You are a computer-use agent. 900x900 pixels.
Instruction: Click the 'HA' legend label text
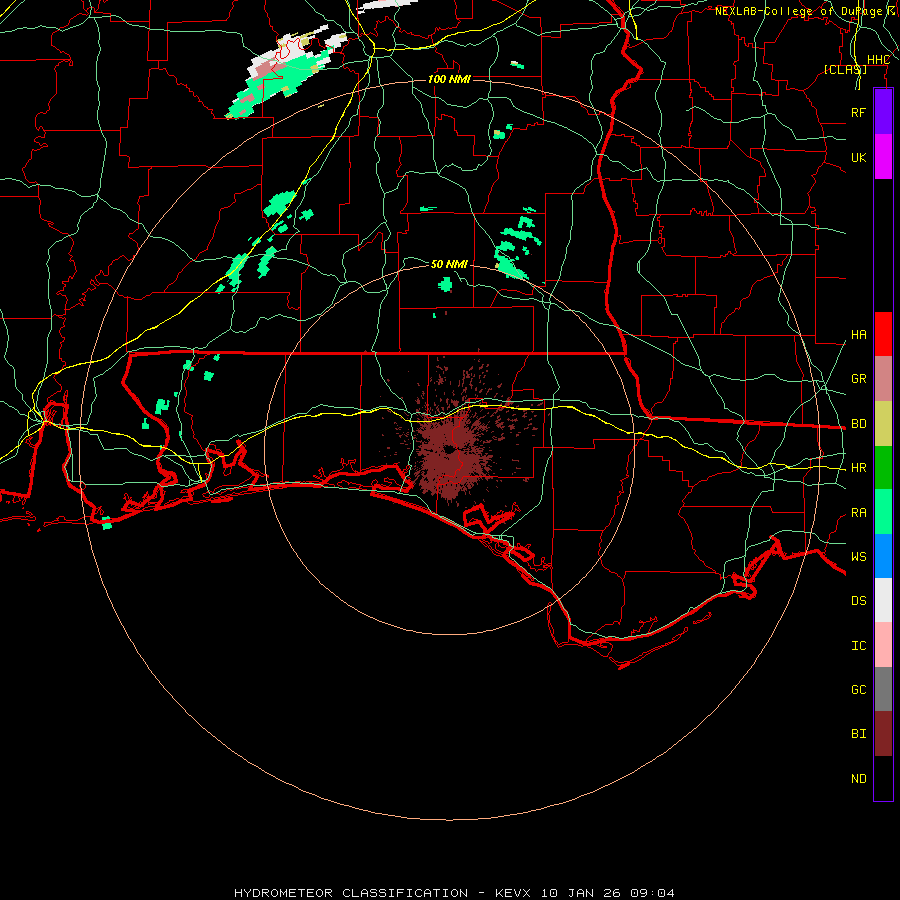point(858,335)
